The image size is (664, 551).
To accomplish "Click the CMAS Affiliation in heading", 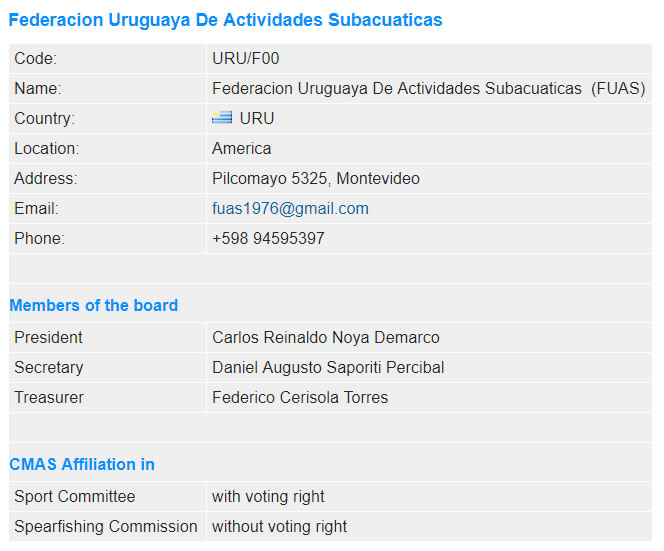I will coord(82,464).
